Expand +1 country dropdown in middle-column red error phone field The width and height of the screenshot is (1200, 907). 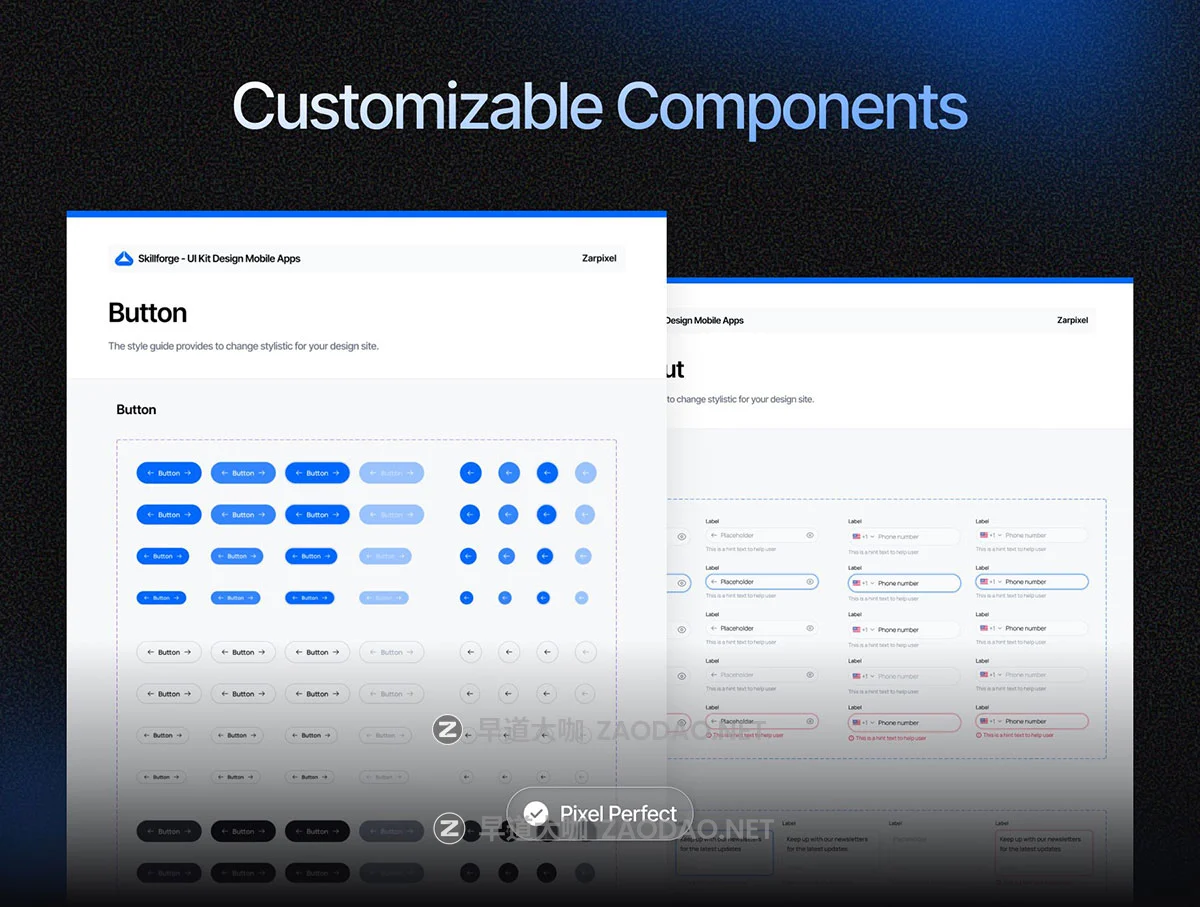point(866,723)
